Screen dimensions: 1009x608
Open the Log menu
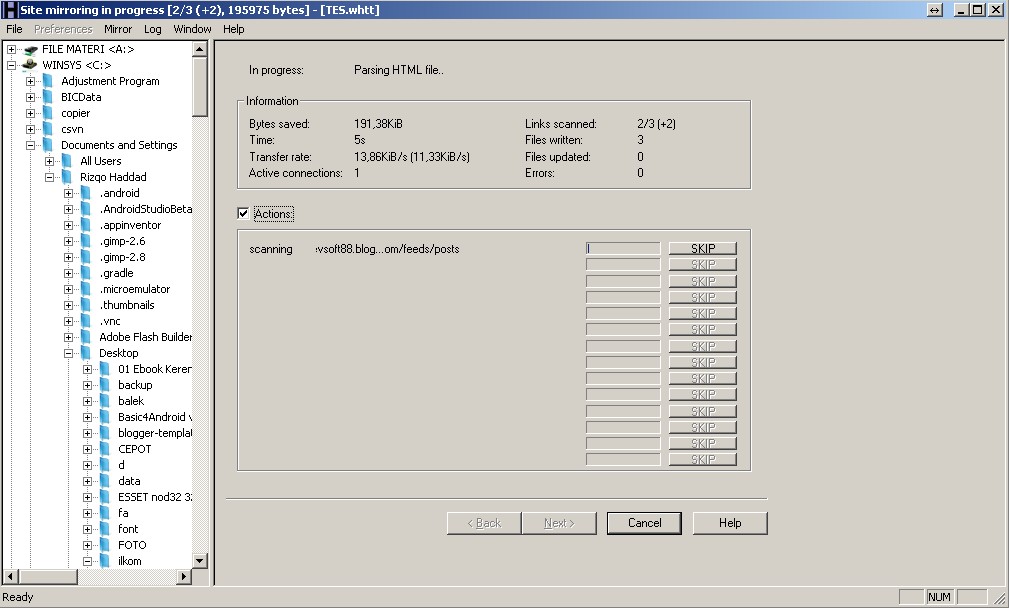click(152, 29)
